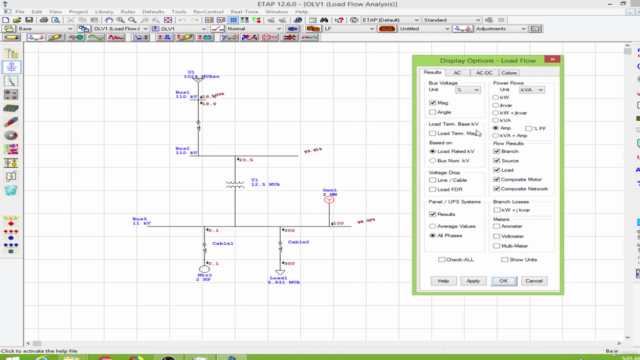Click the horizontal scrollbar left arrow
Viewport: 640px width, 360px height.
click(28, 343)
